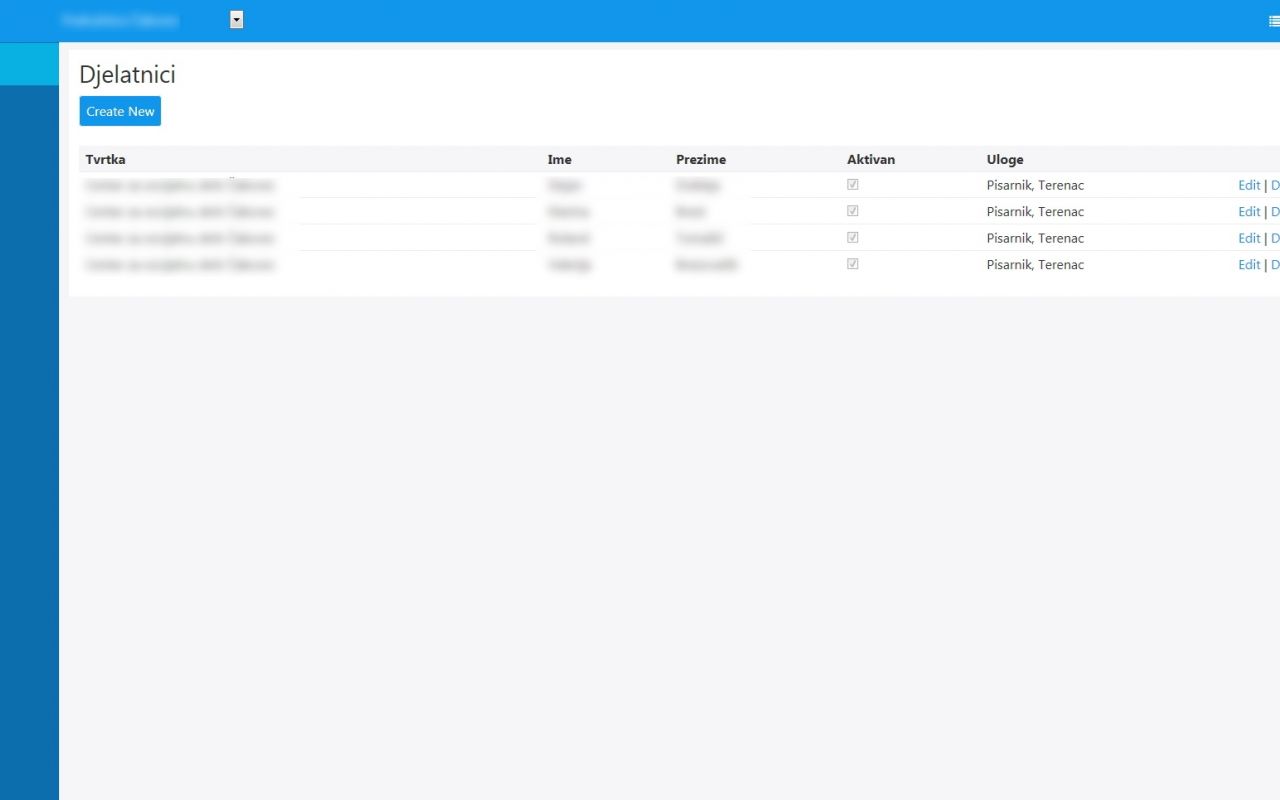The height and width of the screenshot is (800, 1280).
Task: Toggle the Aktivan checkbox in the third row
Action: coord(853,238)
